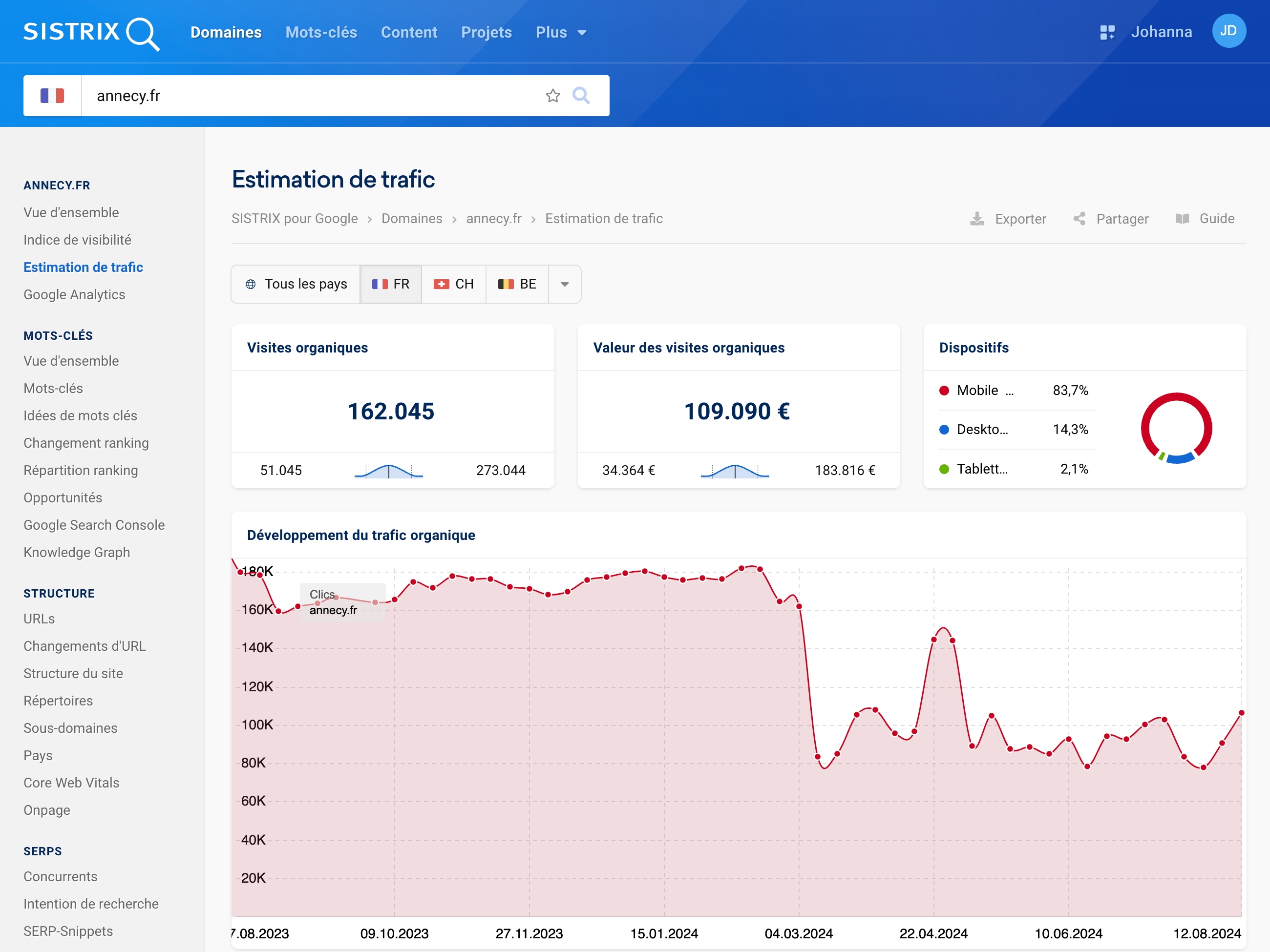Viewport: 1270px width, 952px height.
Task: Click the 109.090 € value
Action: coord(737,411)
